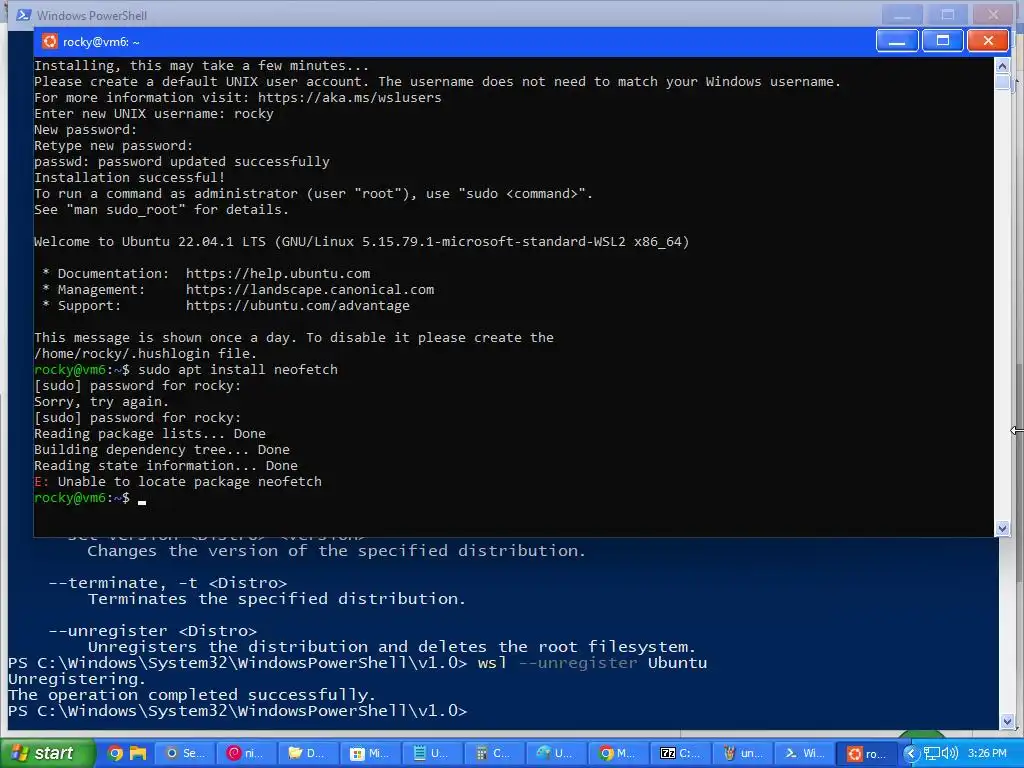This screenshot has height=768, width=1024.
Task: Launch Chrome from the quick launch bar
Action: point(115,753)
